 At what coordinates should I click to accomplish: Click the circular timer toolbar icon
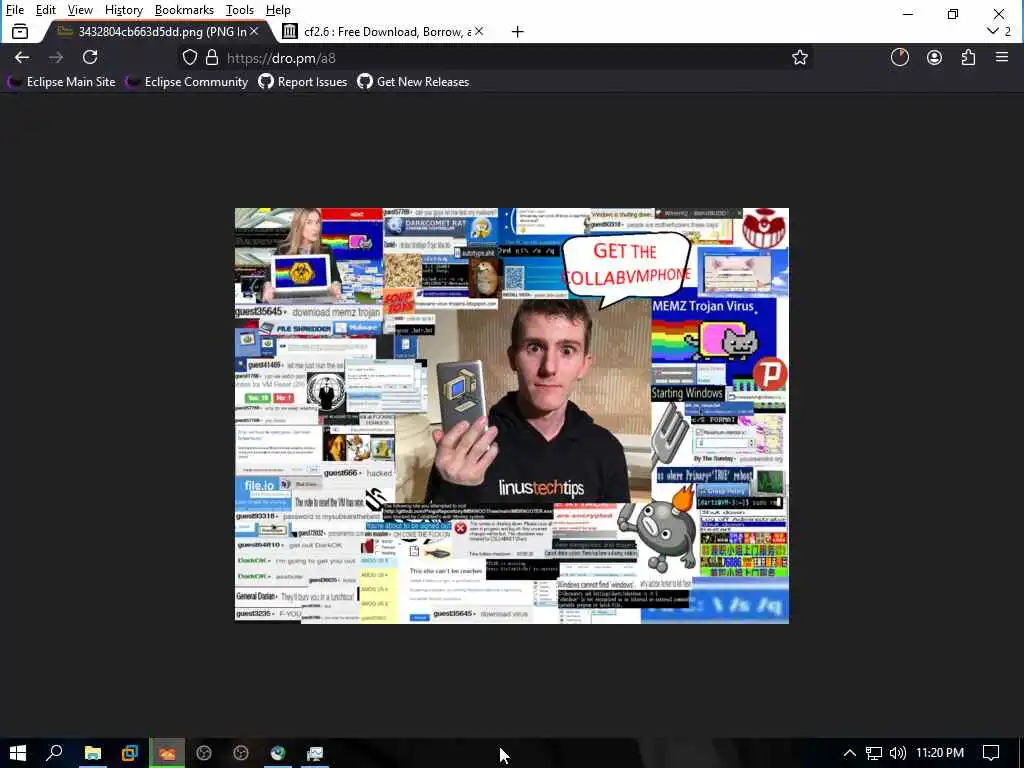tap(900, 57)
